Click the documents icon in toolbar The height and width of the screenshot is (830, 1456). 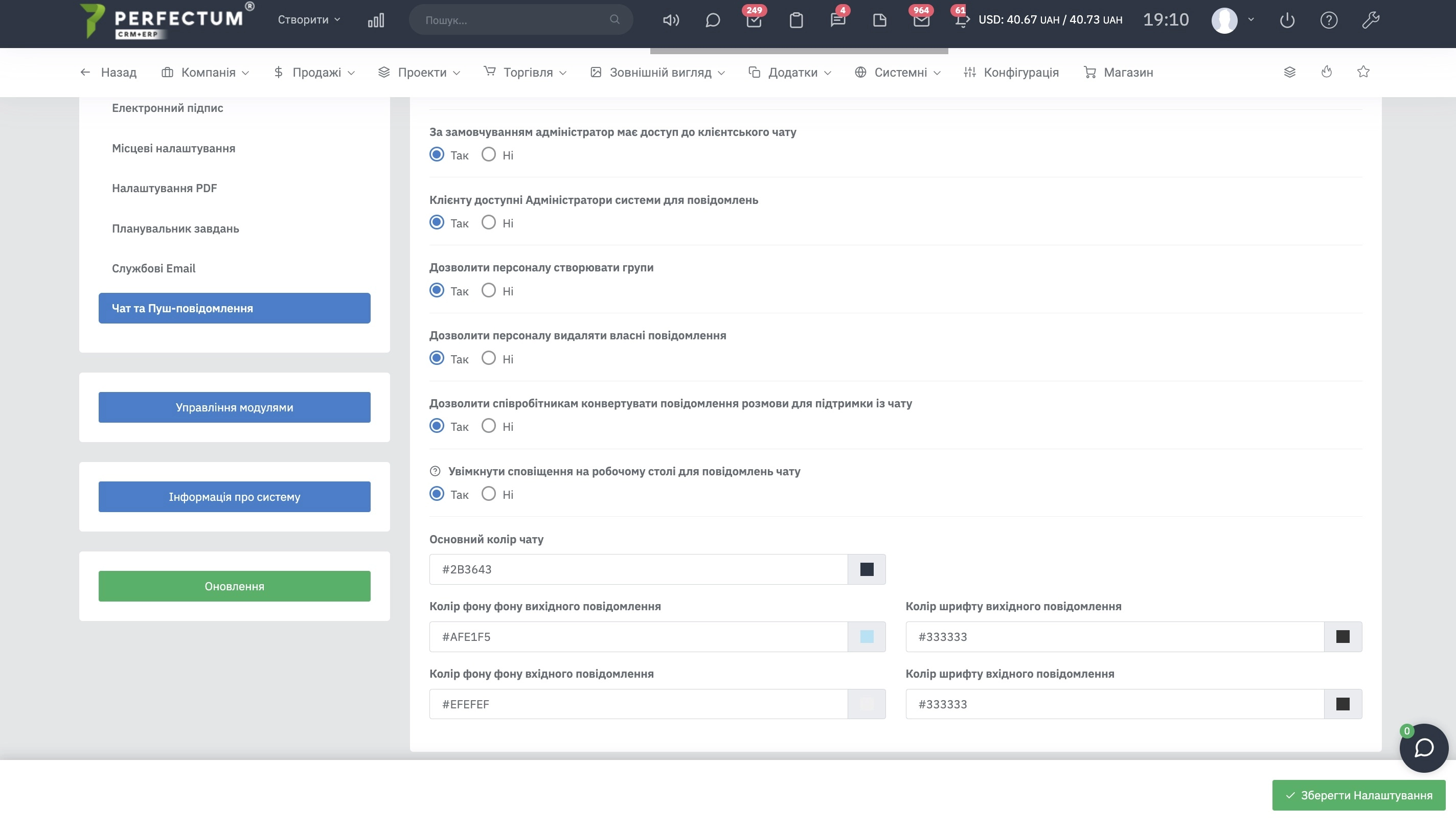pos(879,20)
